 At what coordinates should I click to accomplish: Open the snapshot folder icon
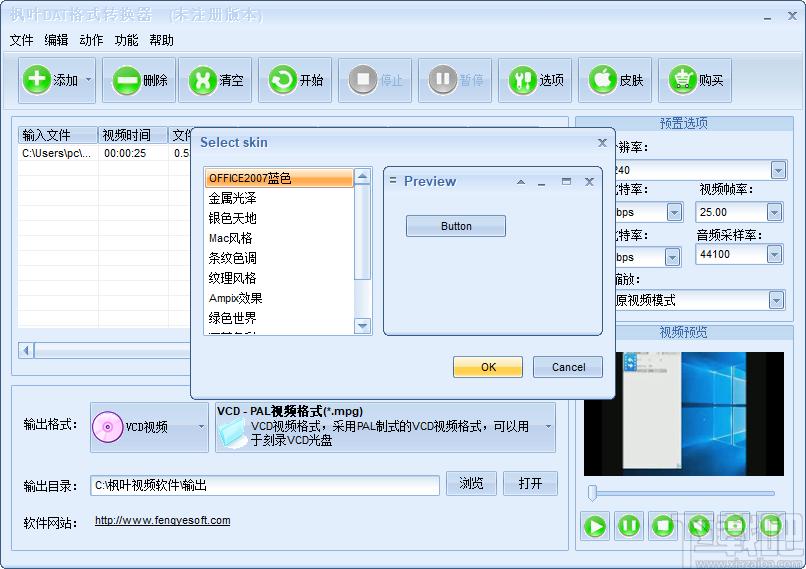coord(770,526)
